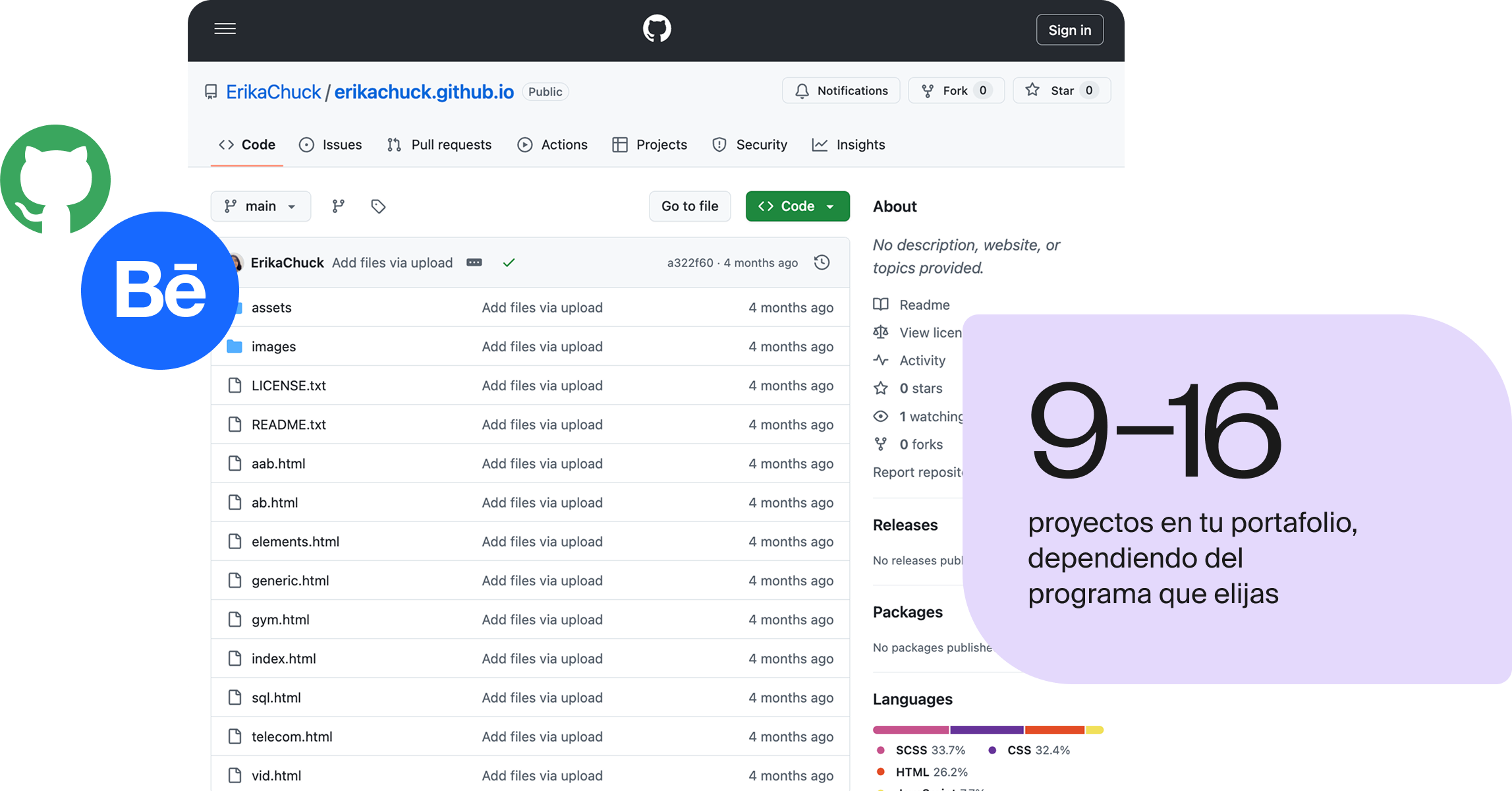Click the GitHub logo in header
Image resolution: width=1512 pixels, height=791 pixels.
pyautogui.click(x=656, y=30)
